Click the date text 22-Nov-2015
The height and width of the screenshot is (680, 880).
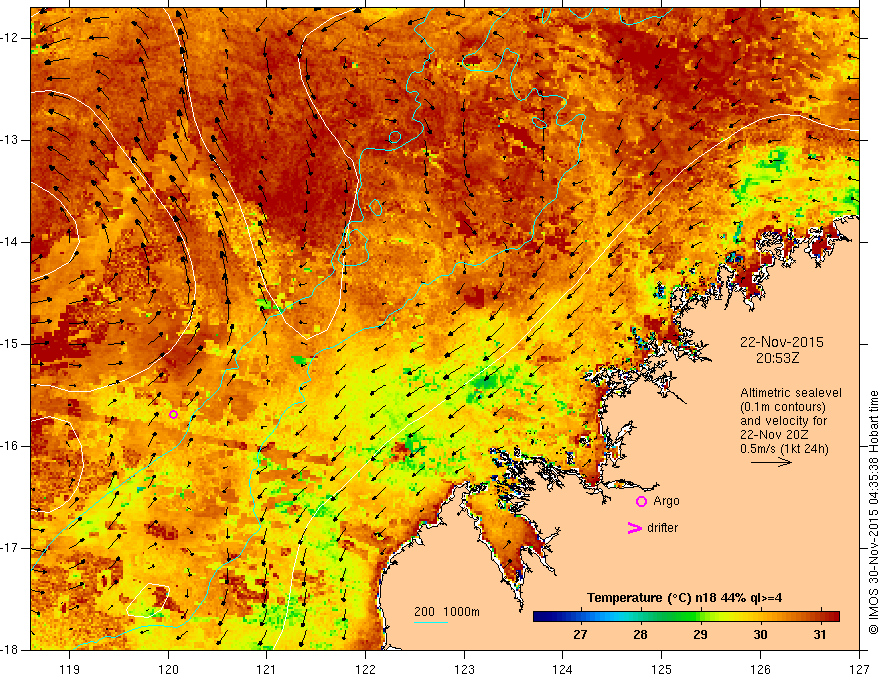(782, 342)
